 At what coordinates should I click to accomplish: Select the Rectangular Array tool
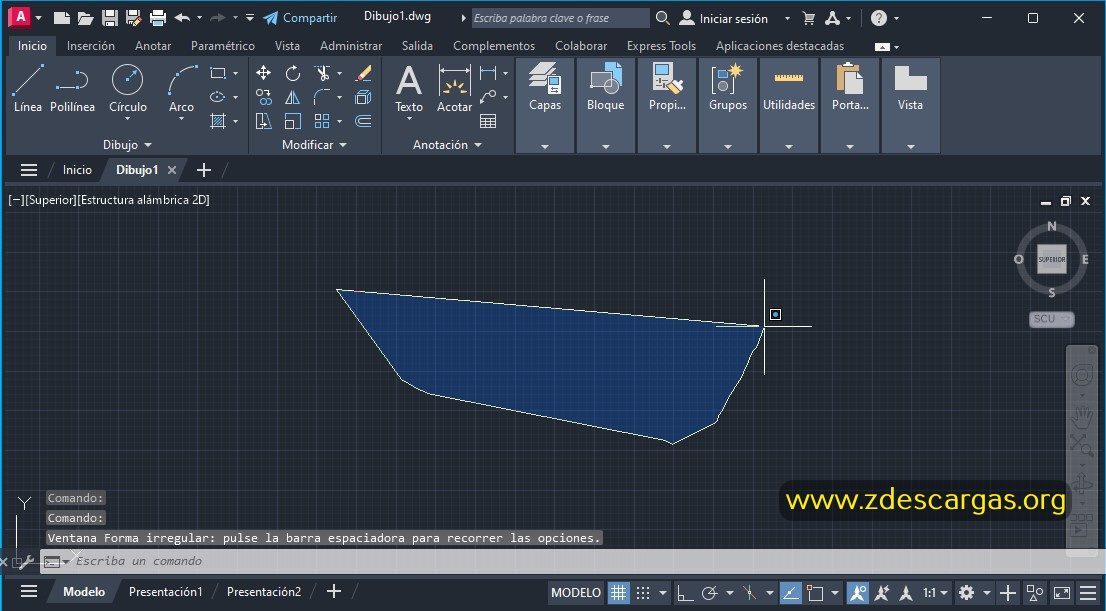322,121
